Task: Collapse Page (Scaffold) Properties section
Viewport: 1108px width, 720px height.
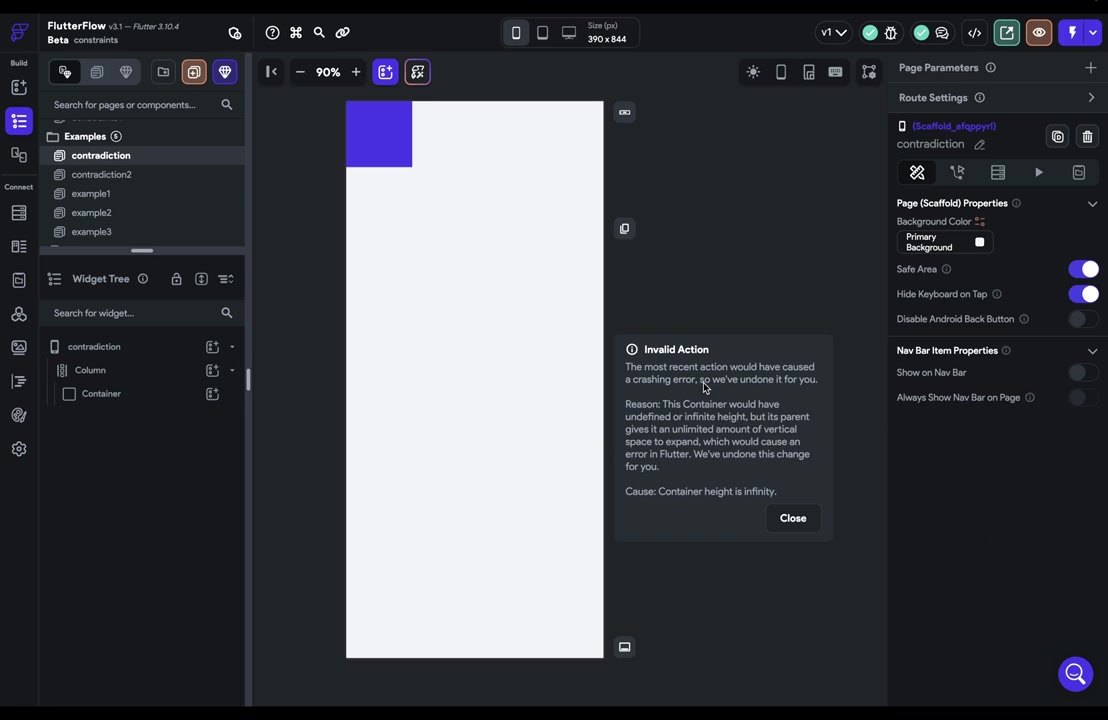Action: (x=1092, y=204)
